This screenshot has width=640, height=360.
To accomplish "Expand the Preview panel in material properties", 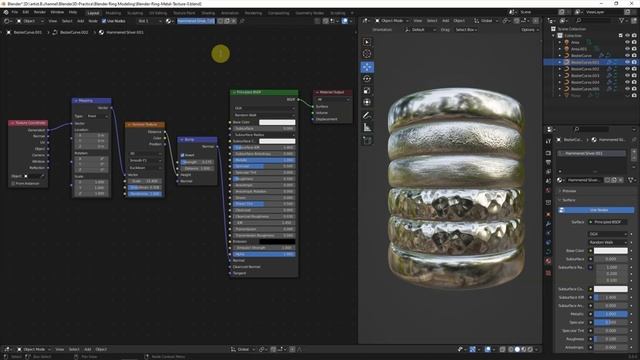I will 569,191.
